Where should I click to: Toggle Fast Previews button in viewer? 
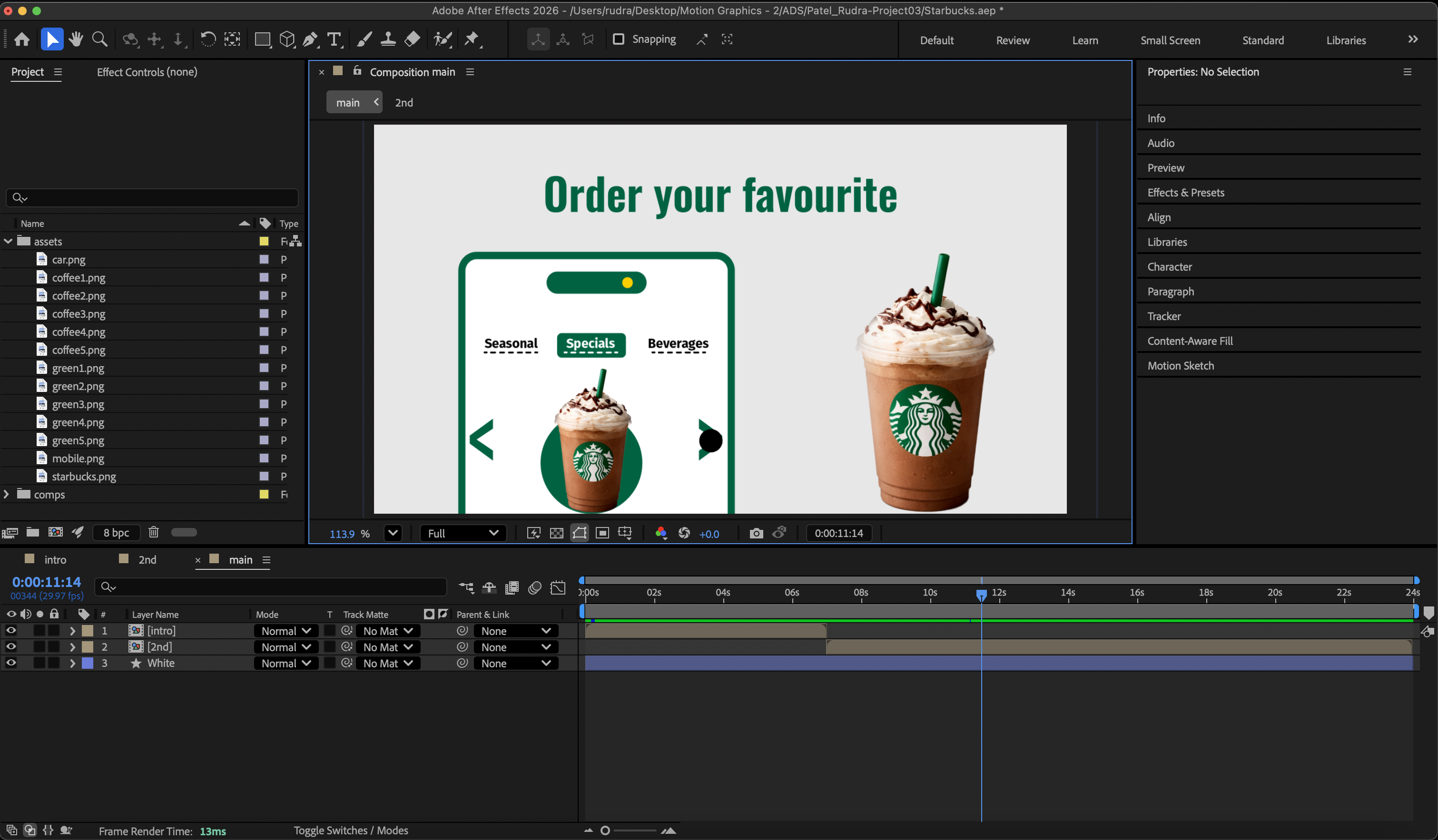coord(533,533)
